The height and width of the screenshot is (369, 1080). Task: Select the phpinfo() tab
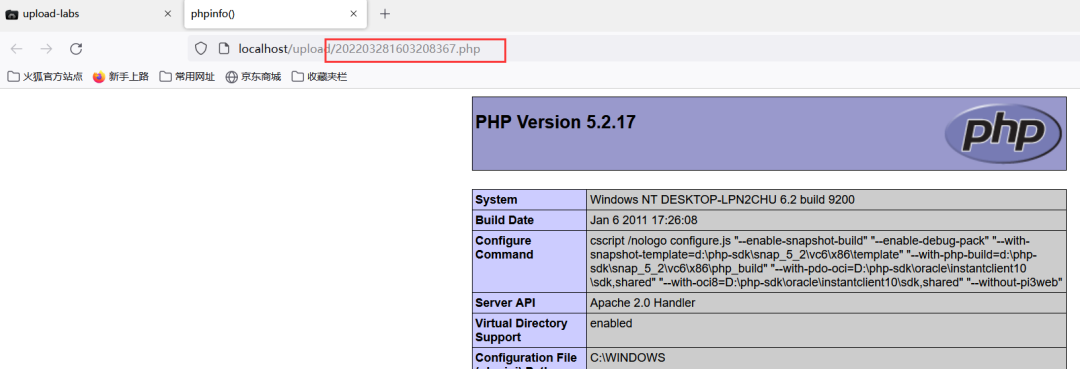point(276,14)
